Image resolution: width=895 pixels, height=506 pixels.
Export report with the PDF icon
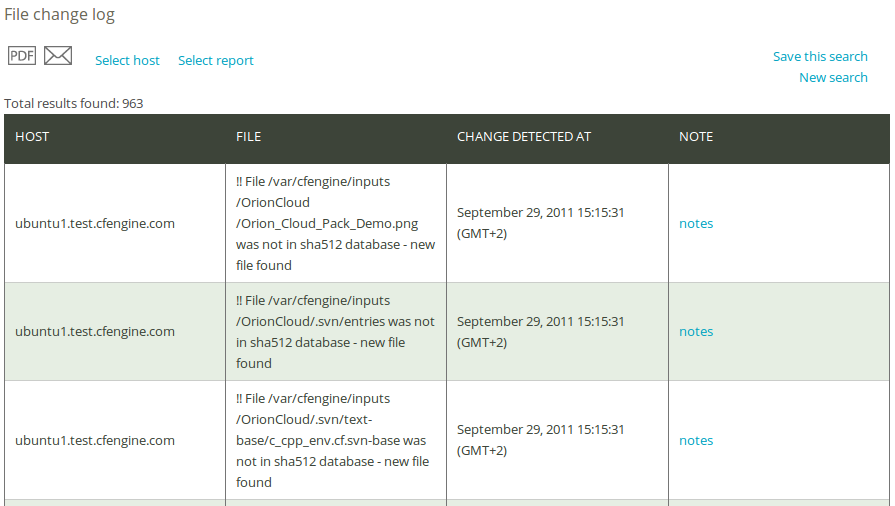(22, 55)
